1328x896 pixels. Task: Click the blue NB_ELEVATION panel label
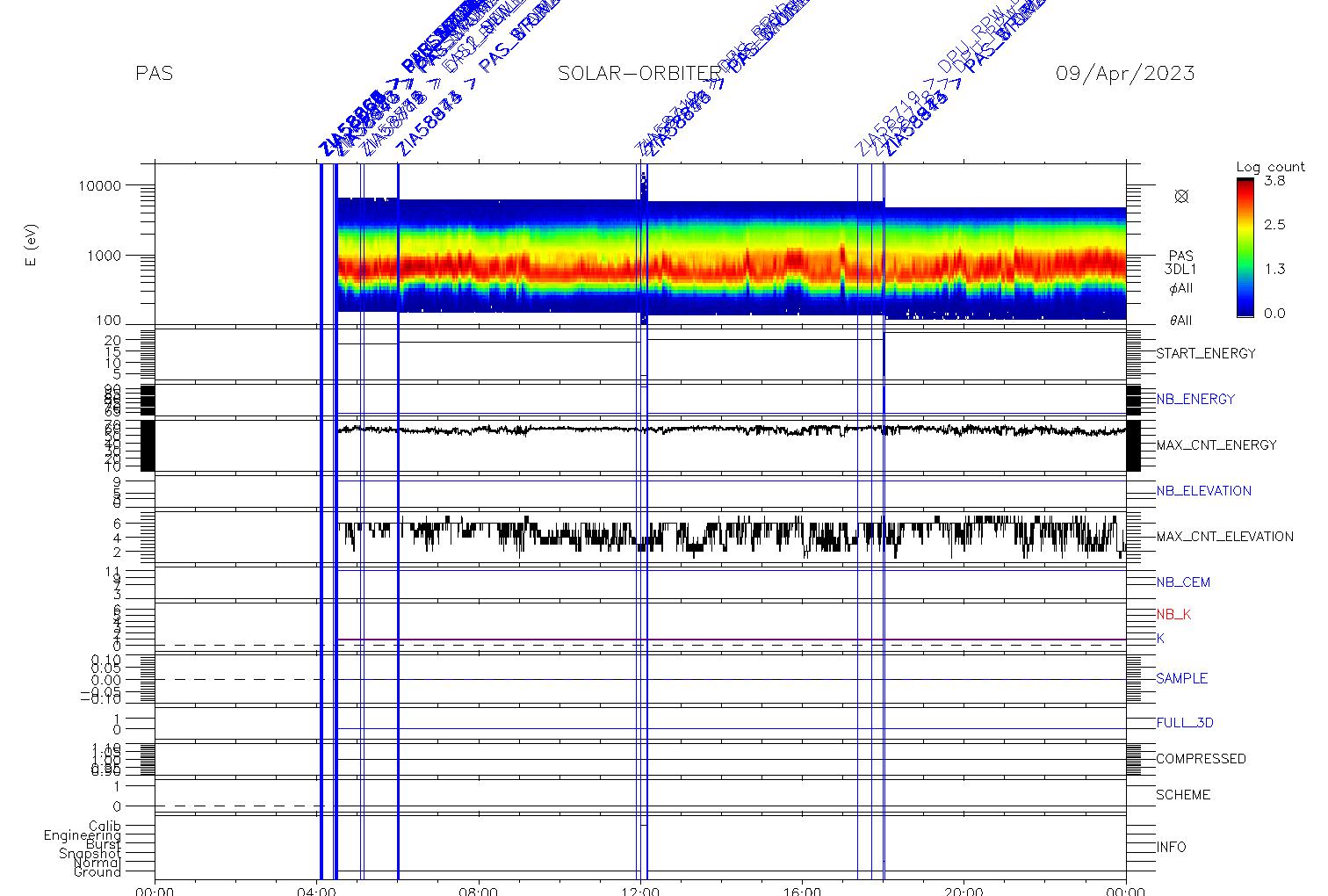[1203, 491]
